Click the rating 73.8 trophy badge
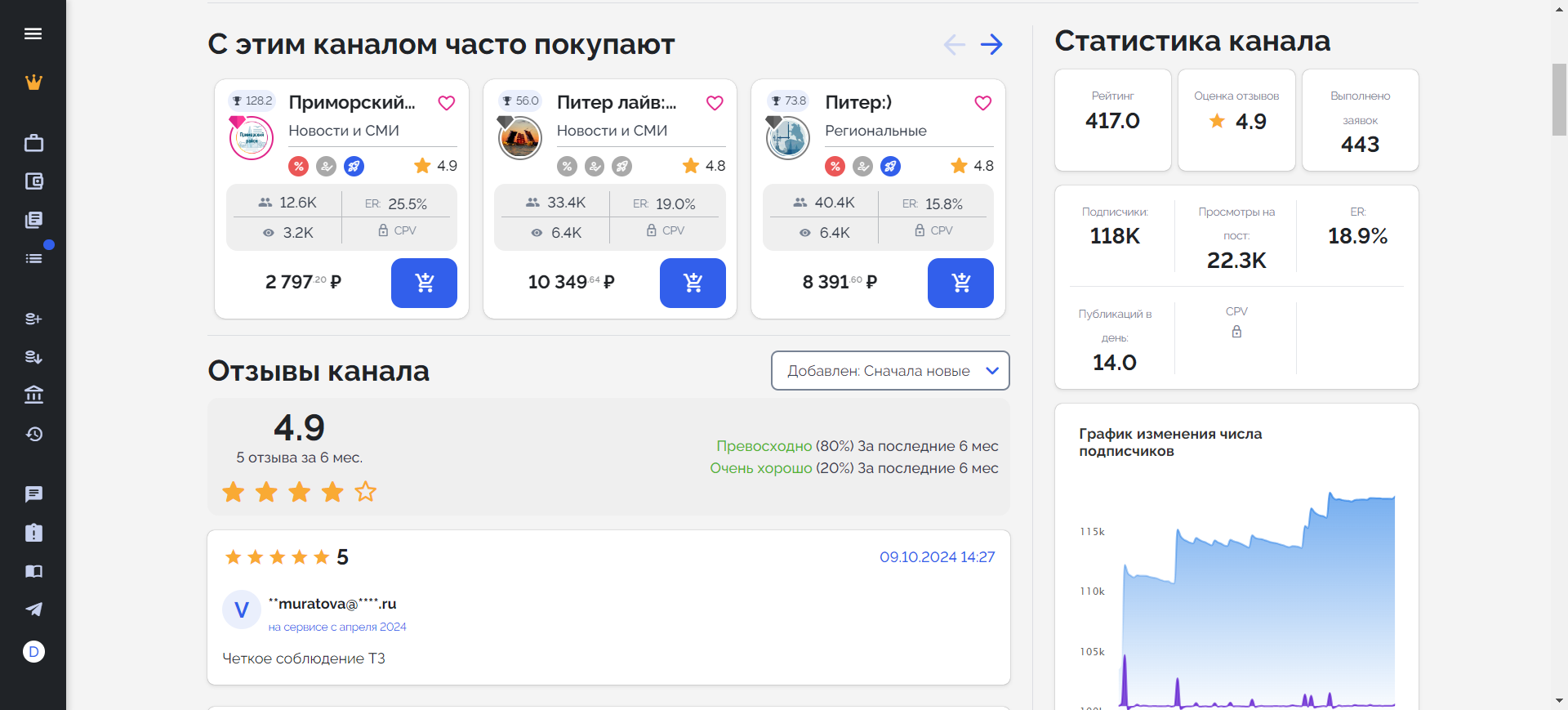Screen dimensions: 1568x710 pos(788,100)
